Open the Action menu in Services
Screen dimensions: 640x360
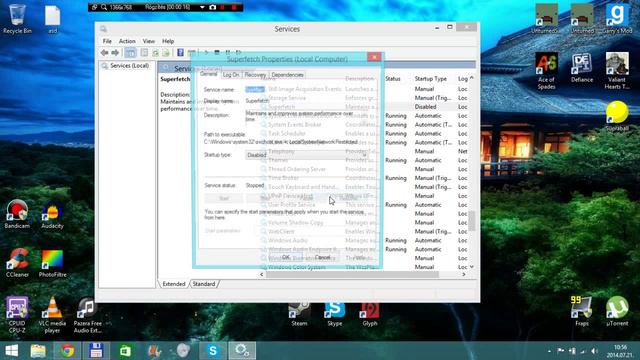click(127, 41)
